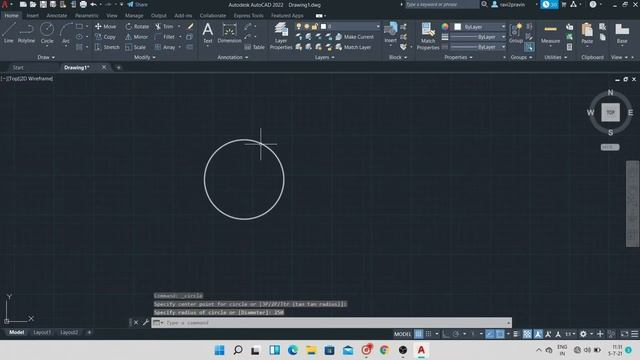
Task: Open the Insert ribbon tab
Action: point(32,16)
